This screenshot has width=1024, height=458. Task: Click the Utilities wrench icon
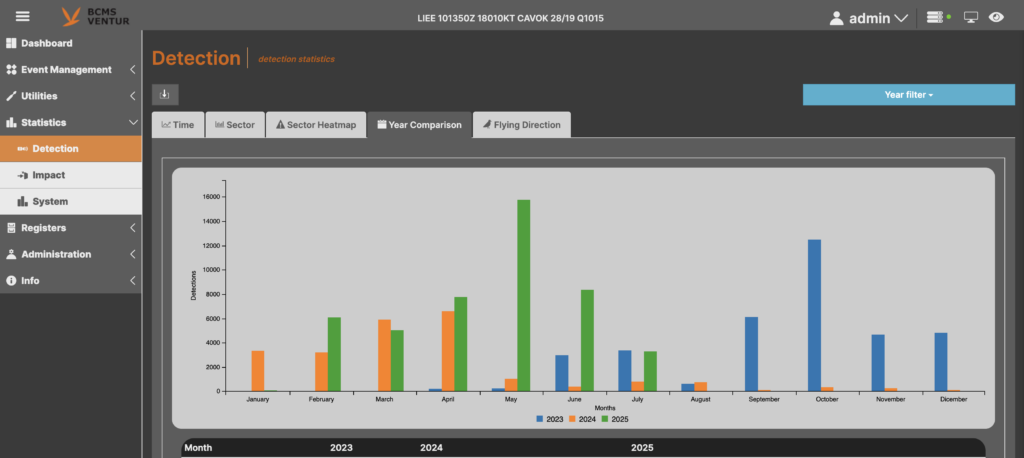pyautogui.click(x=10, y=96)
